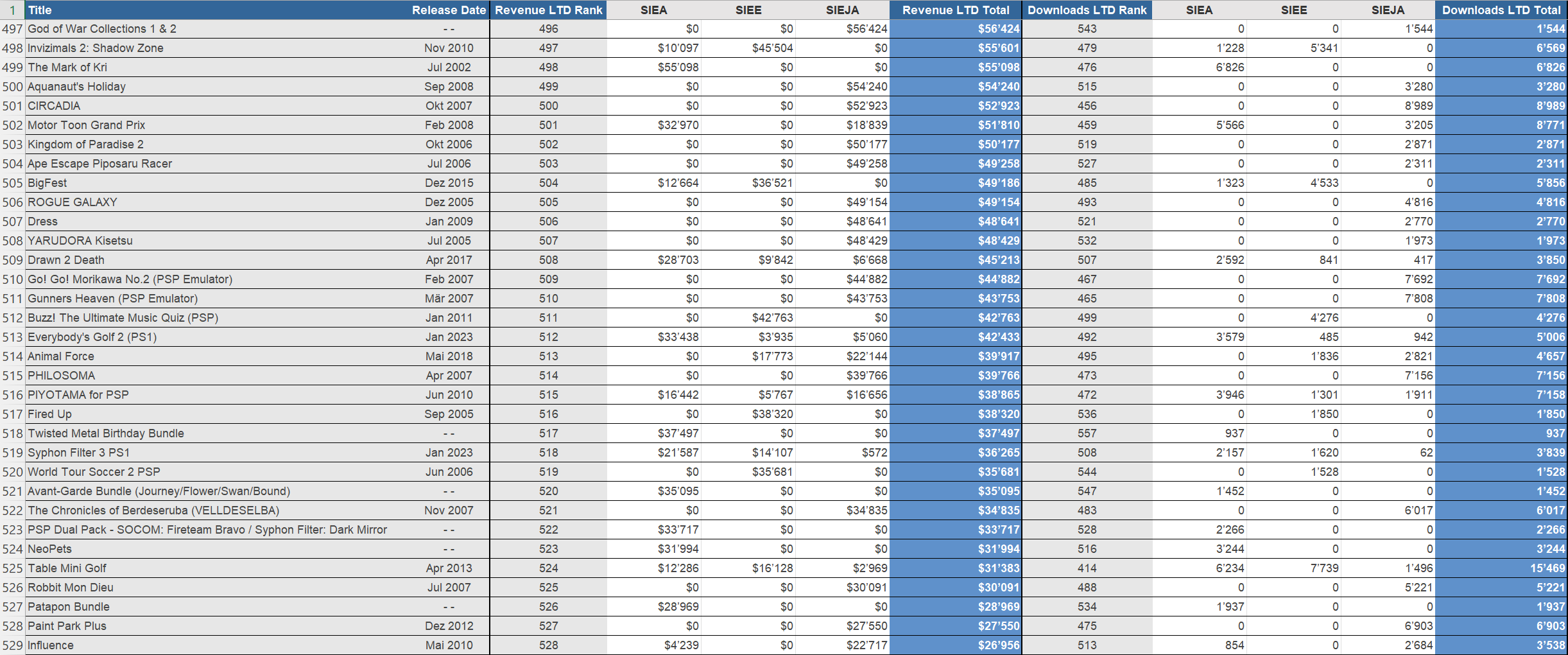Screen dimensions: 1568x655
Task: Select the NeoPets title cell
Action: (50, 549)
